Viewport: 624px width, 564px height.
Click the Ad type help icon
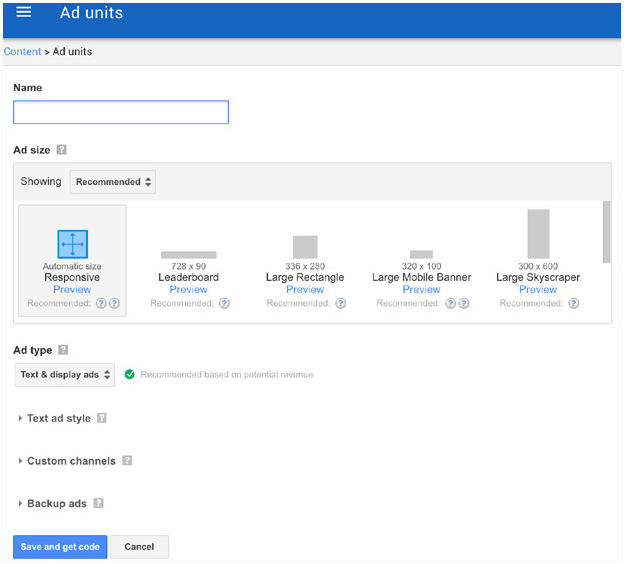[x=63, y=350]
